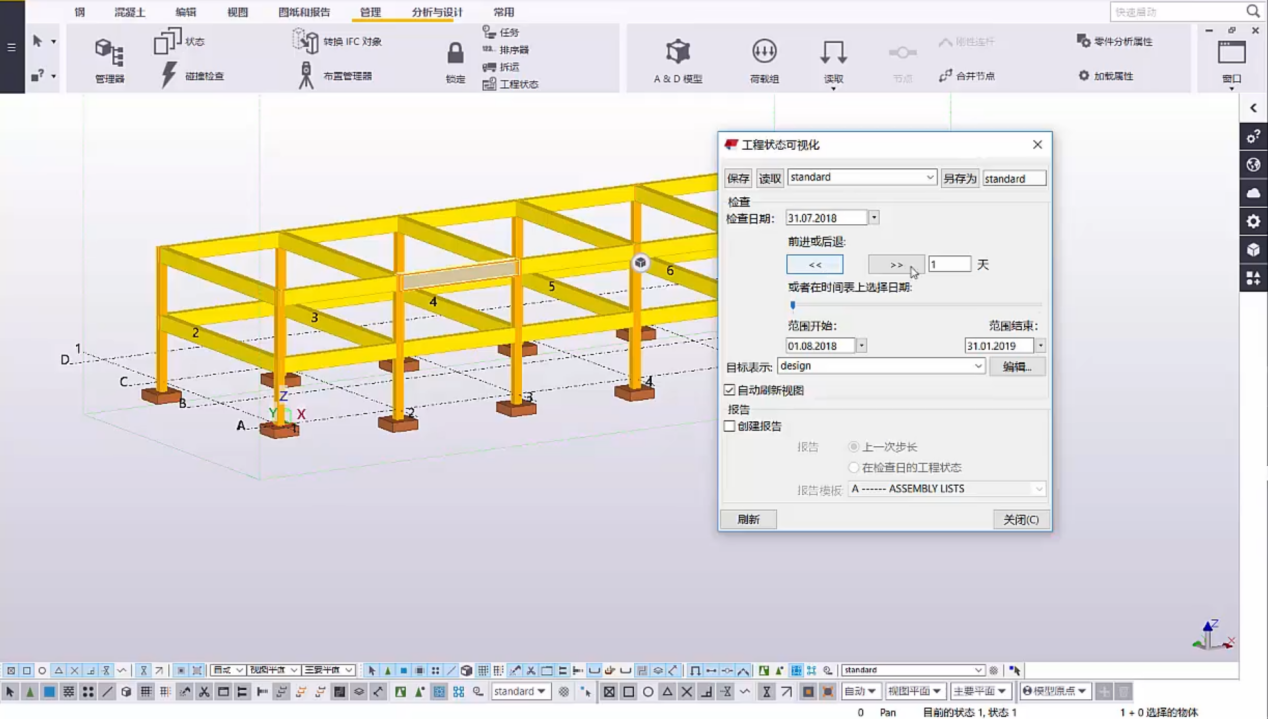Switch to the 混凝土 concrete tab
Screen dimensions: 1268x719
(x=130, y=12)
